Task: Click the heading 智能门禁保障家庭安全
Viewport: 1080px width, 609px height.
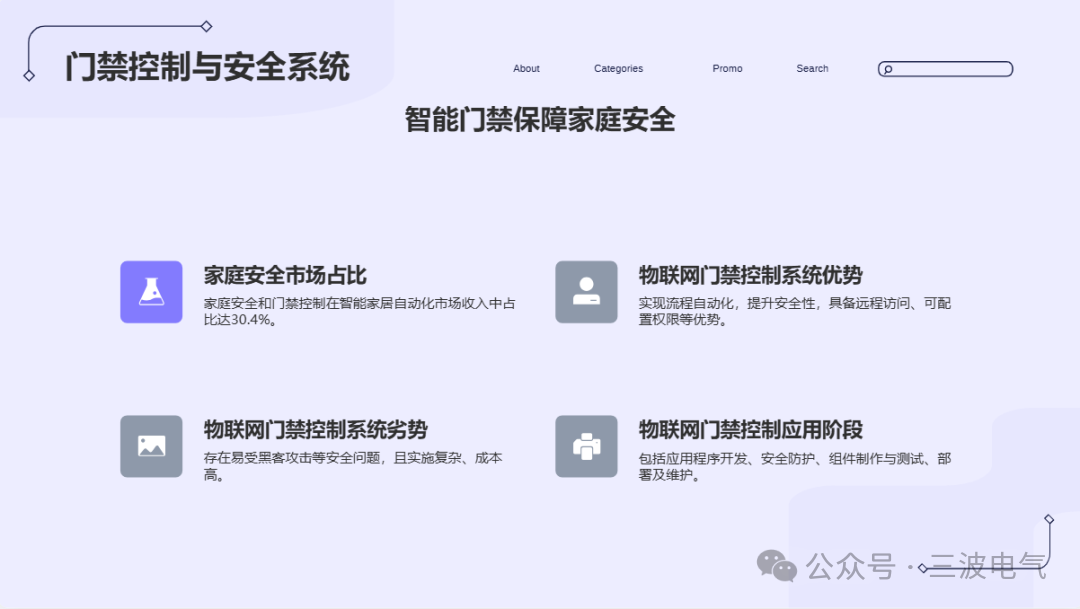Action: (539, 120)
